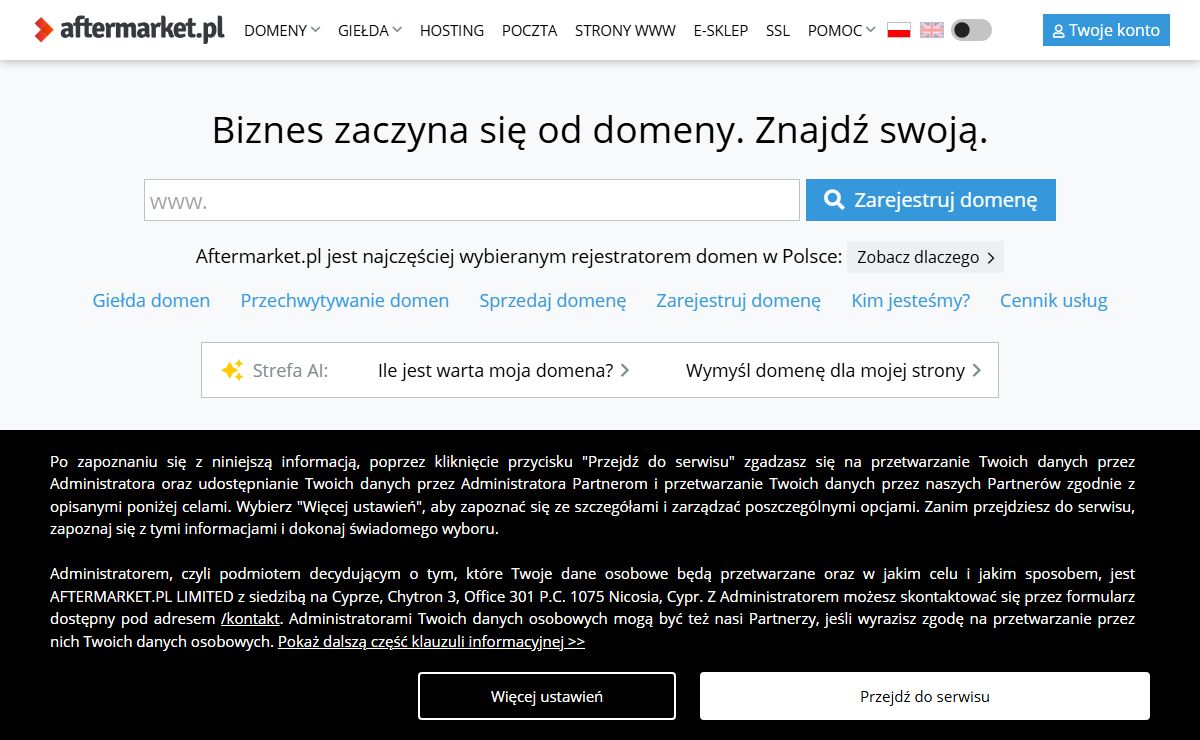Open STRONY WWW menu item
1200x740 pixels.
[x=625, y=30]
